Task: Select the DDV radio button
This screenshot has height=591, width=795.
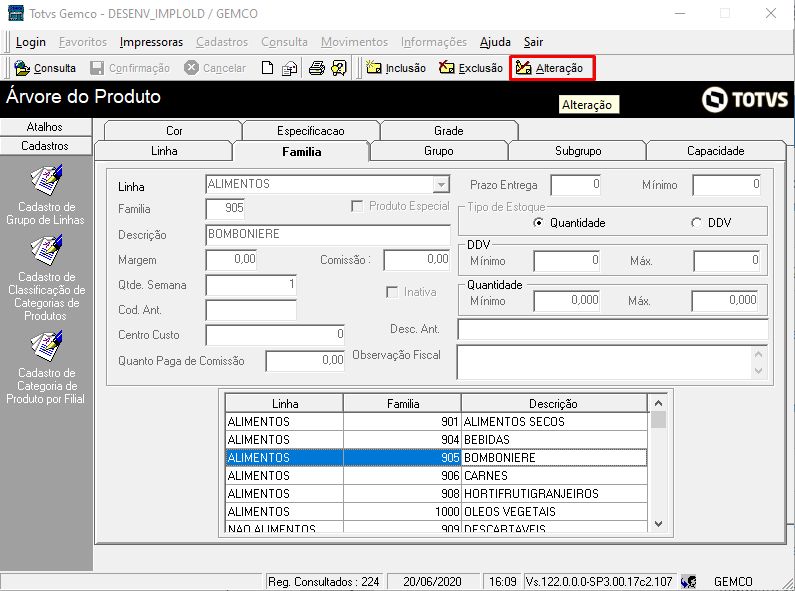Action: [697, 223]
